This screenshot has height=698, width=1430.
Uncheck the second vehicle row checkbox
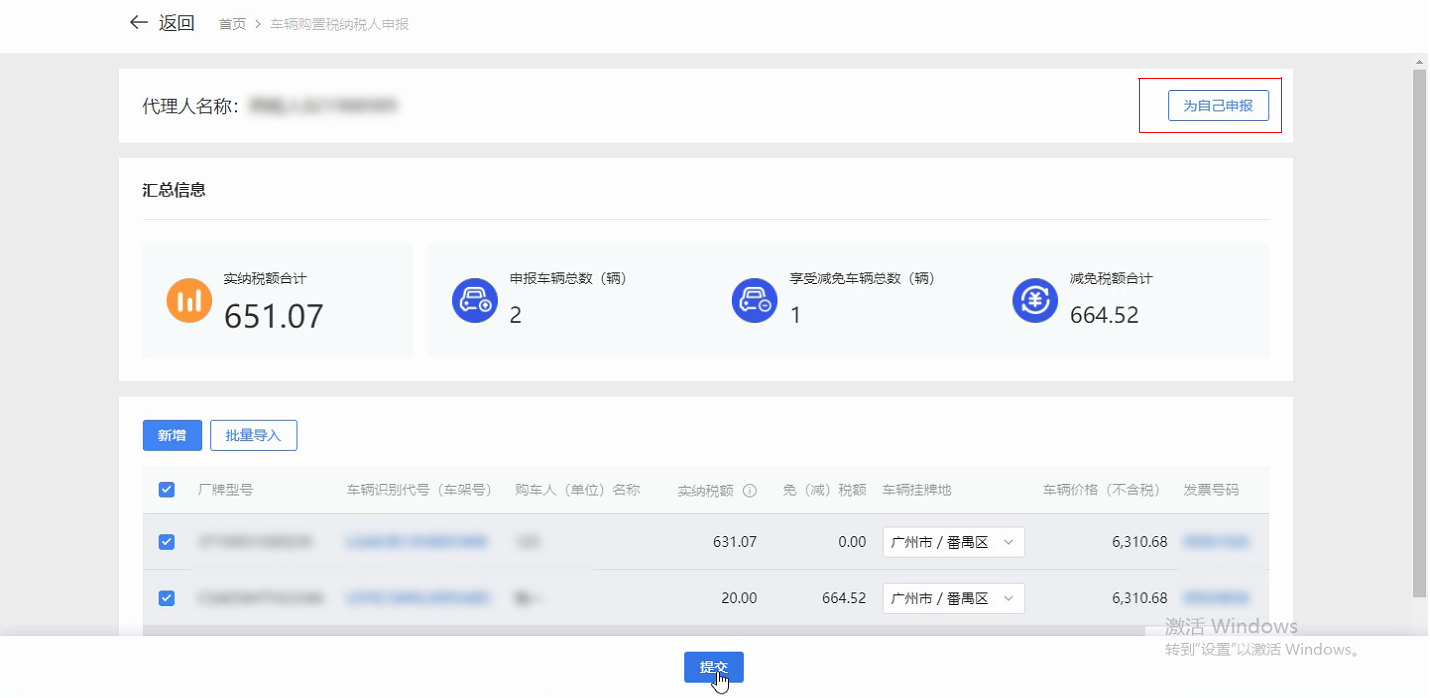pos(167,598)
